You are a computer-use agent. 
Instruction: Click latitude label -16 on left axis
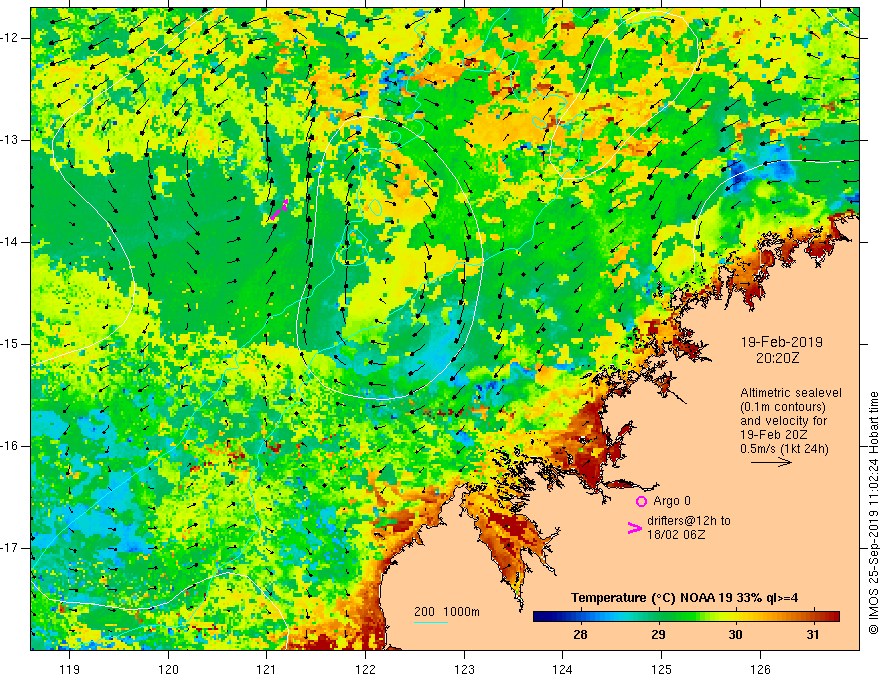point(10,446)
